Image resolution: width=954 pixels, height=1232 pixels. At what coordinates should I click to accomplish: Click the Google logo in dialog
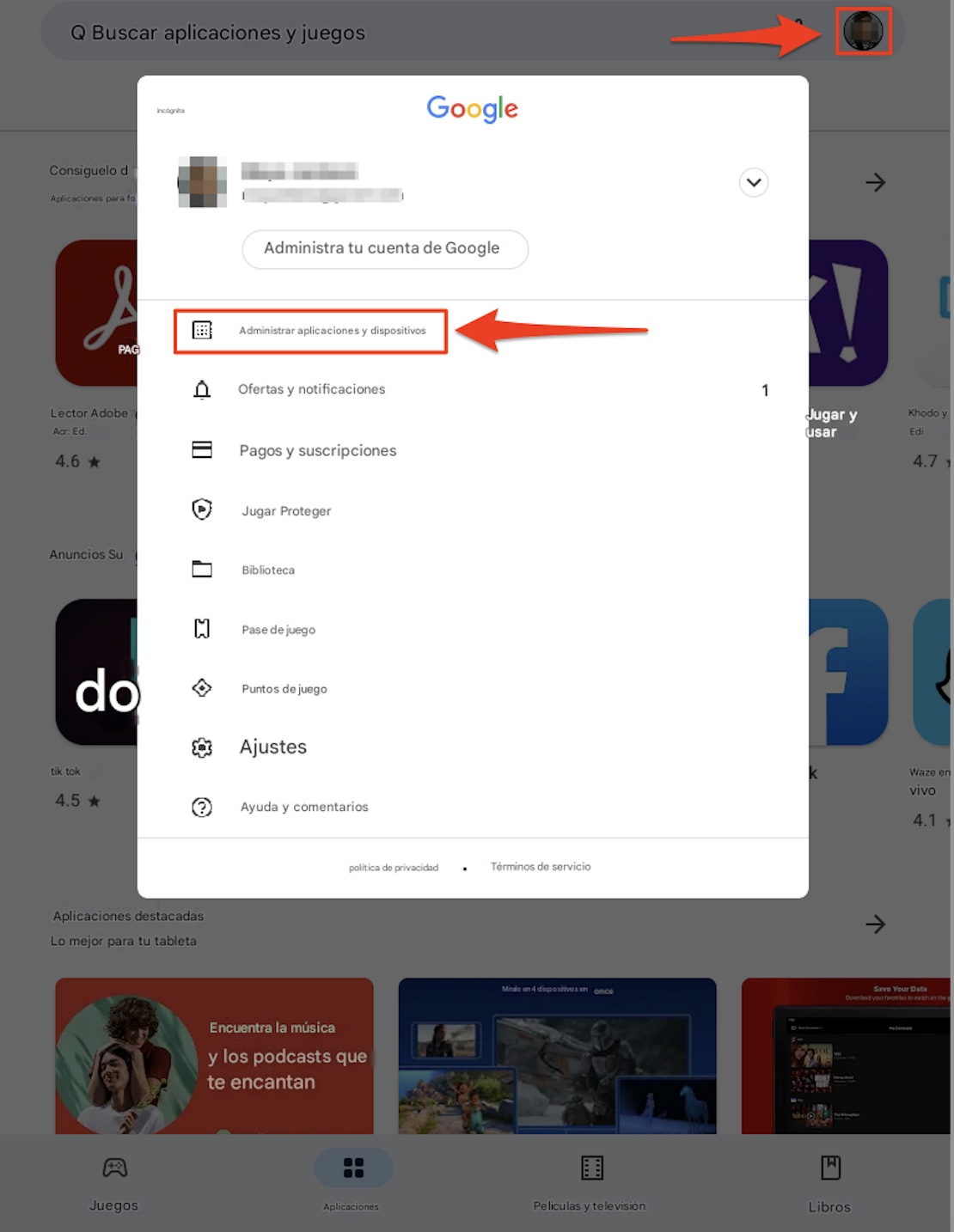click(473, 109)
